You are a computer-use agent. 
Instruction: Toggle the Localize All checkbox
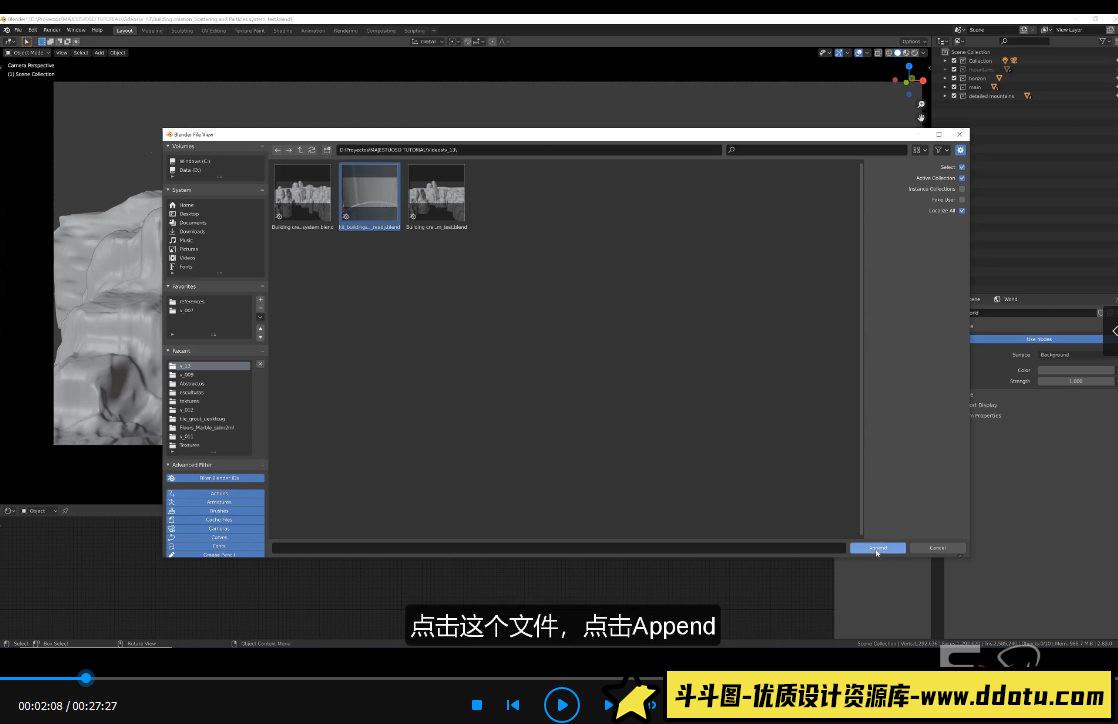point(962,210)
